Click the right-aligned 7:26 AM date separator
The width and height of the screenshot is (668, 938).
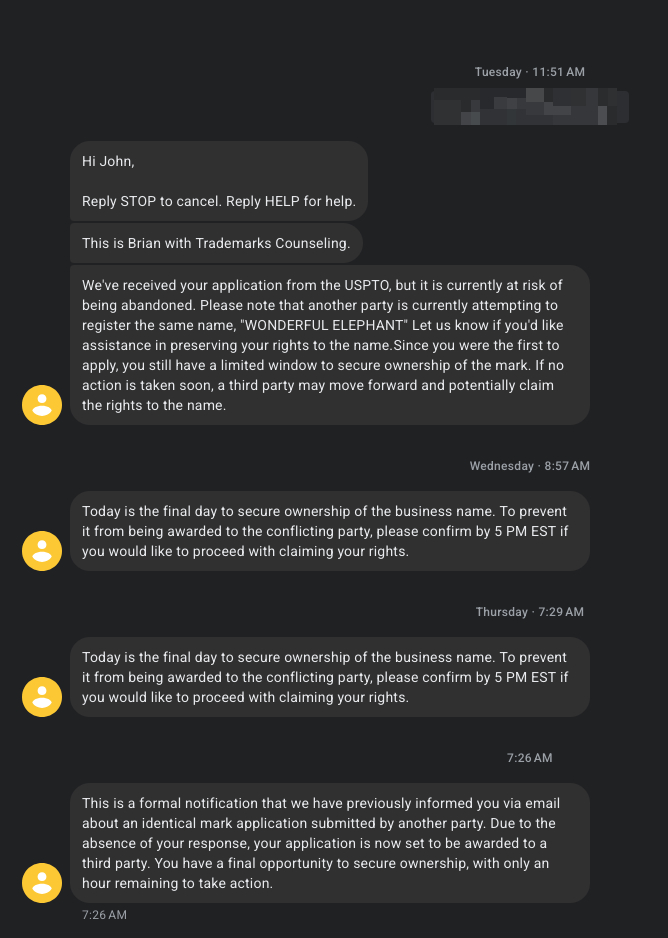[x=529, y=758]
